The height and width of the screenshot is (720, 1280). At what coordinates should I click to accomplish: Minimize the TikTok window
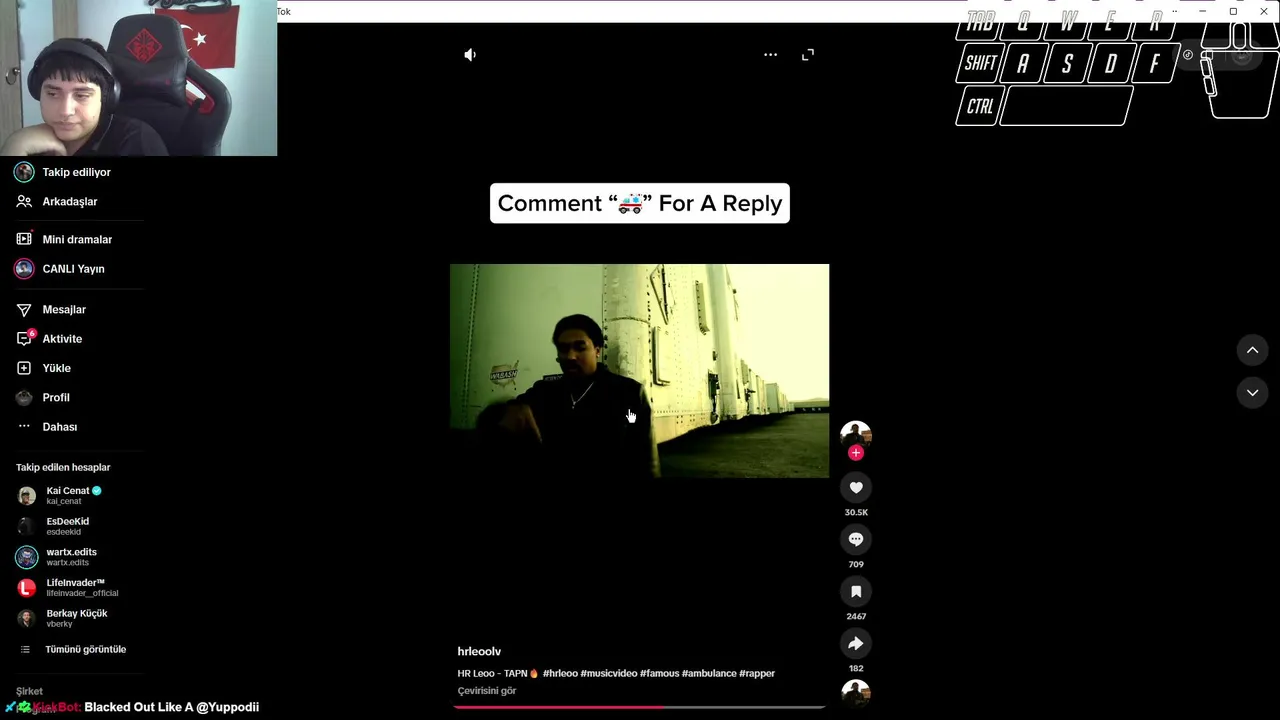pyautogui.click(x=1202, y=11)
